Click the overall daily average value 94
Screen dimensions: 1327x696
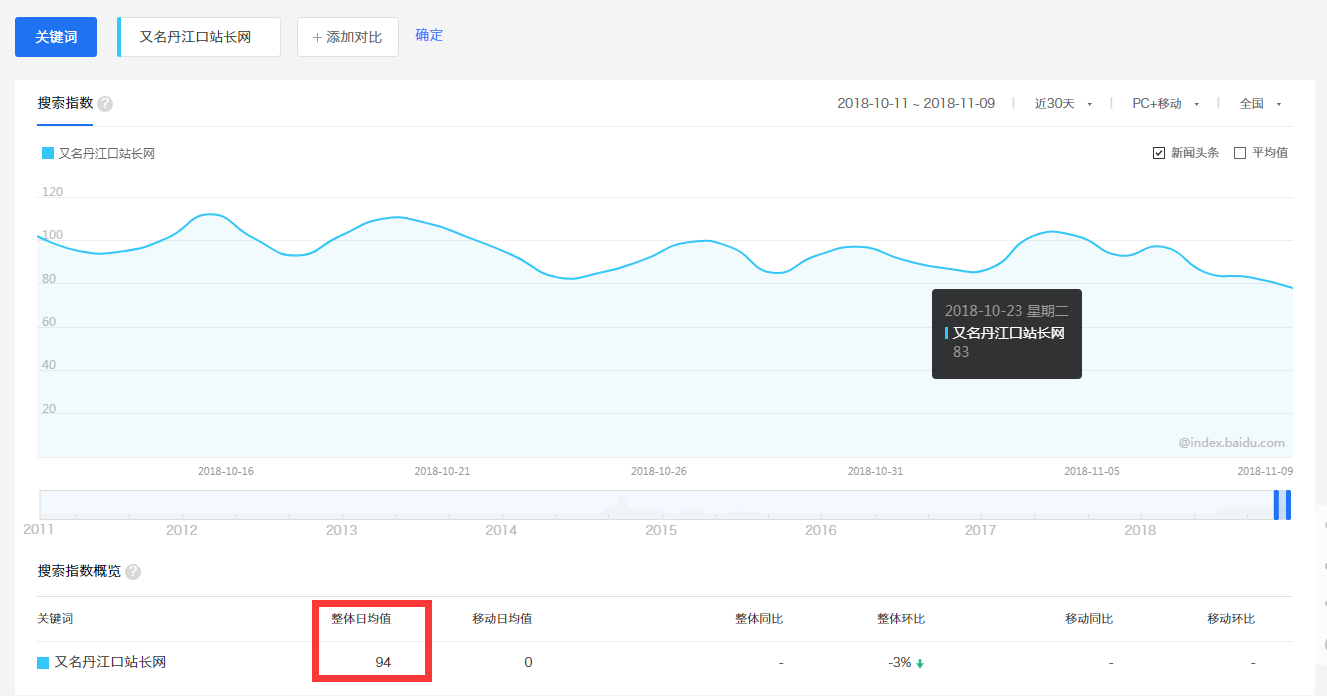[383, 662]
